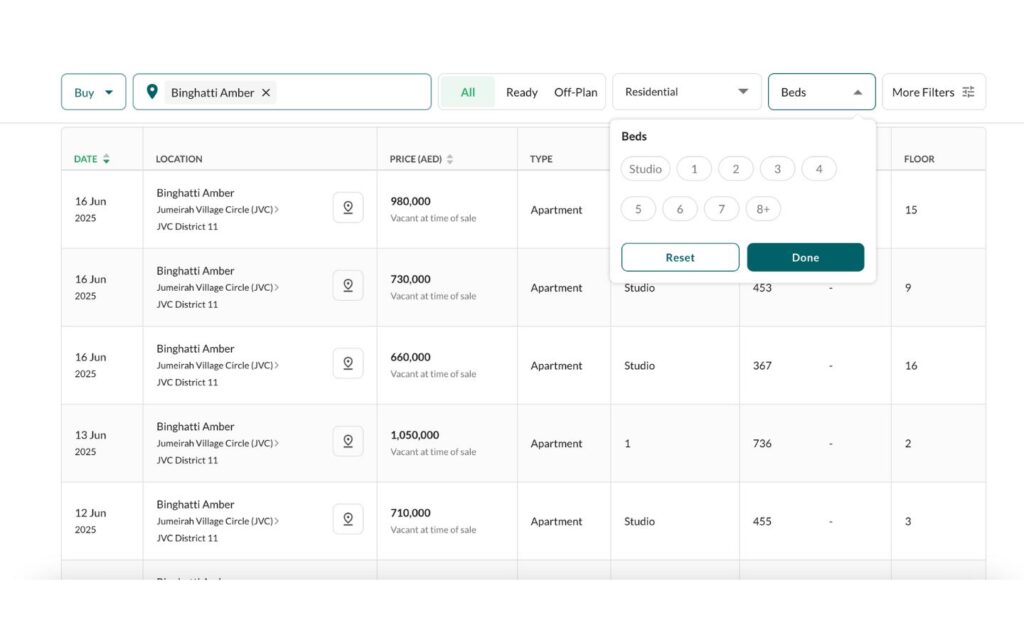Remove Binghatti Amber location chip
The image size is (1024, 640).
pos(266,93)
